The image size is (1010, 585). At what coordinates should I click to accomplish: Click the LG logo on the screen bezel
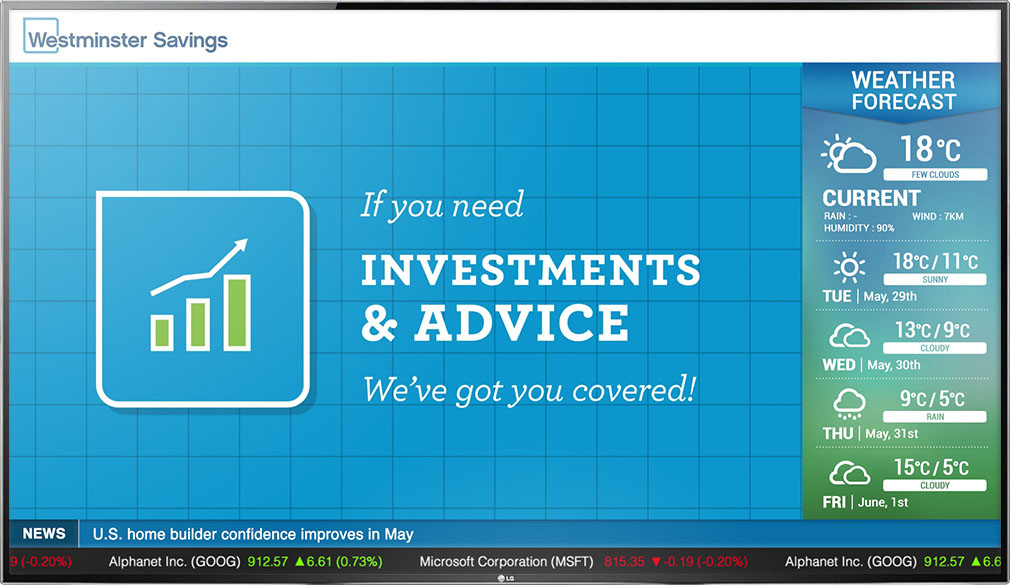click(x=505, y=577)
